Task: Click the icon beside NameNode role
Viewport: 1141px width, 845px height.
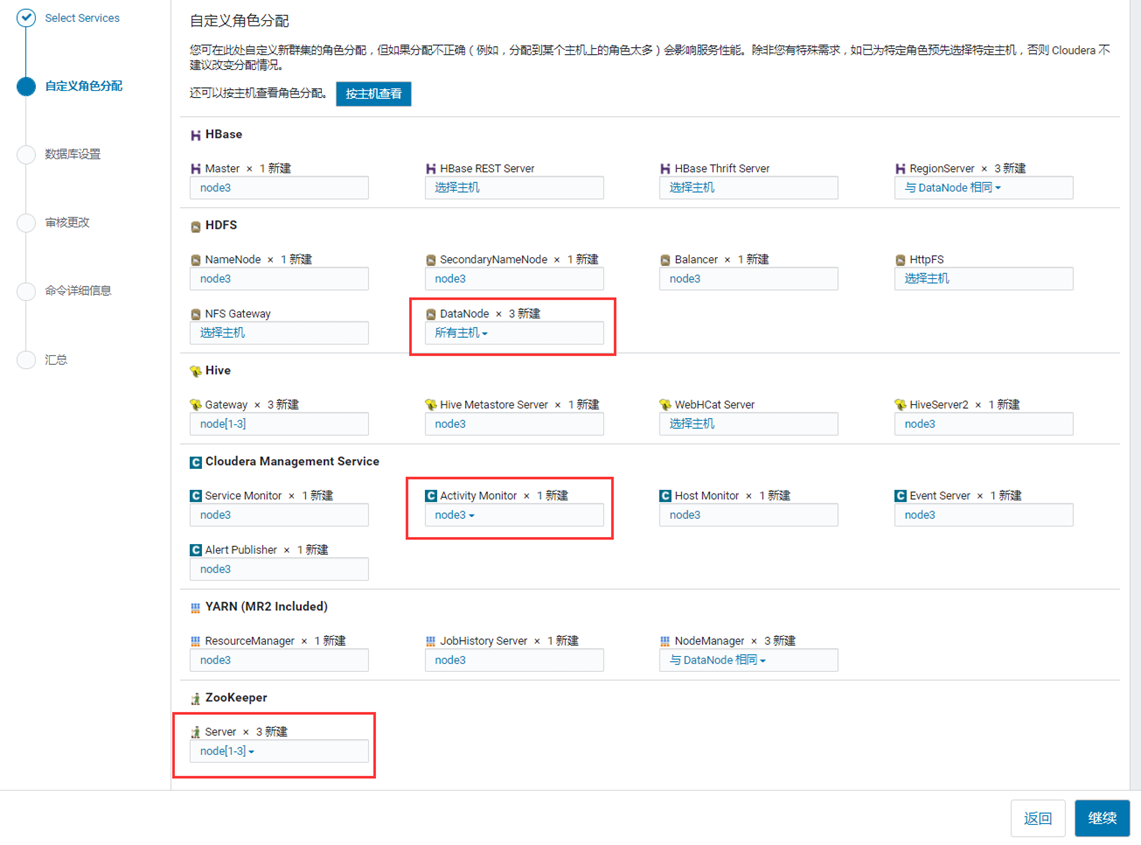Action: 195,260
